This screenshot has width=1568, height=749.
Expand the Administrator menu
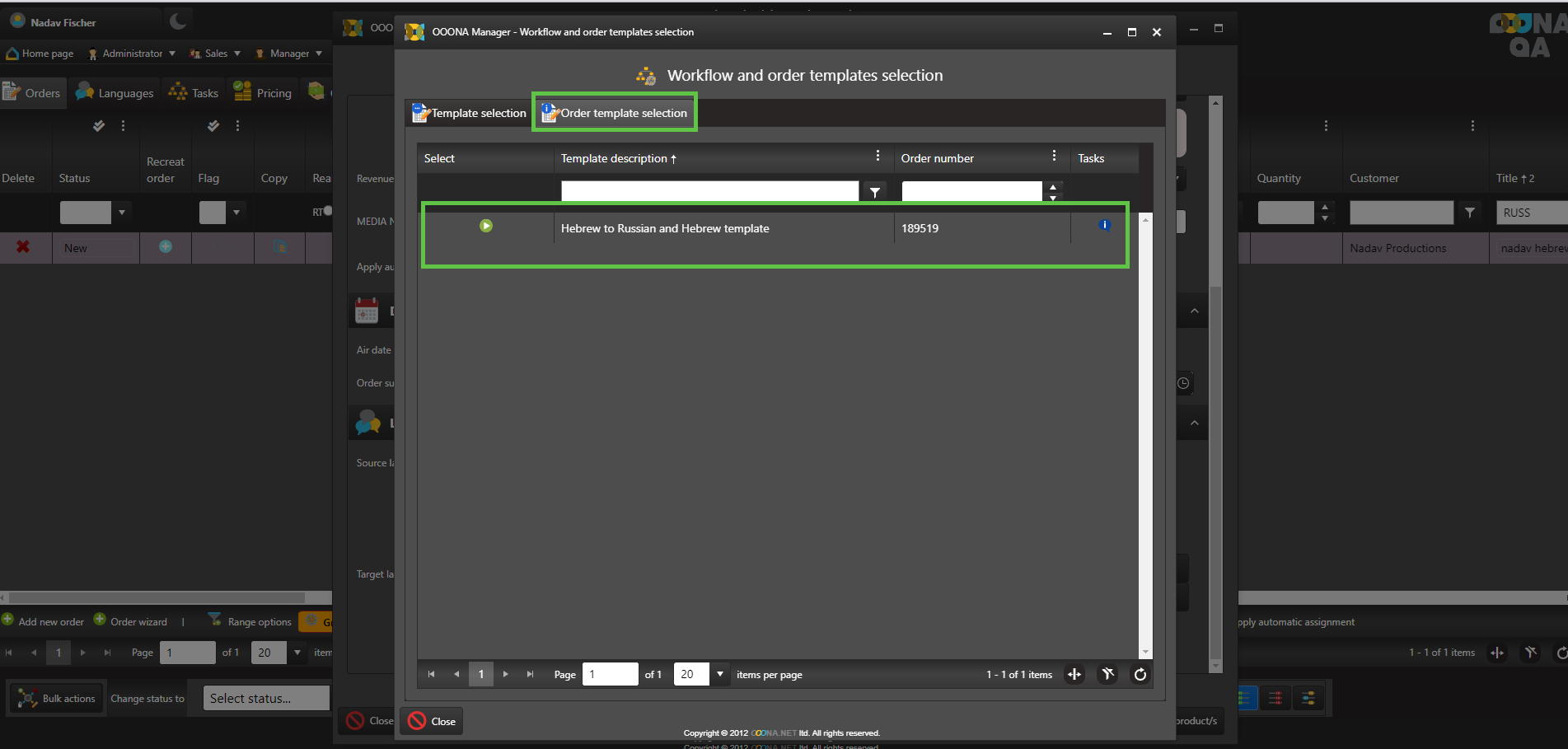[x=133, y=54]
